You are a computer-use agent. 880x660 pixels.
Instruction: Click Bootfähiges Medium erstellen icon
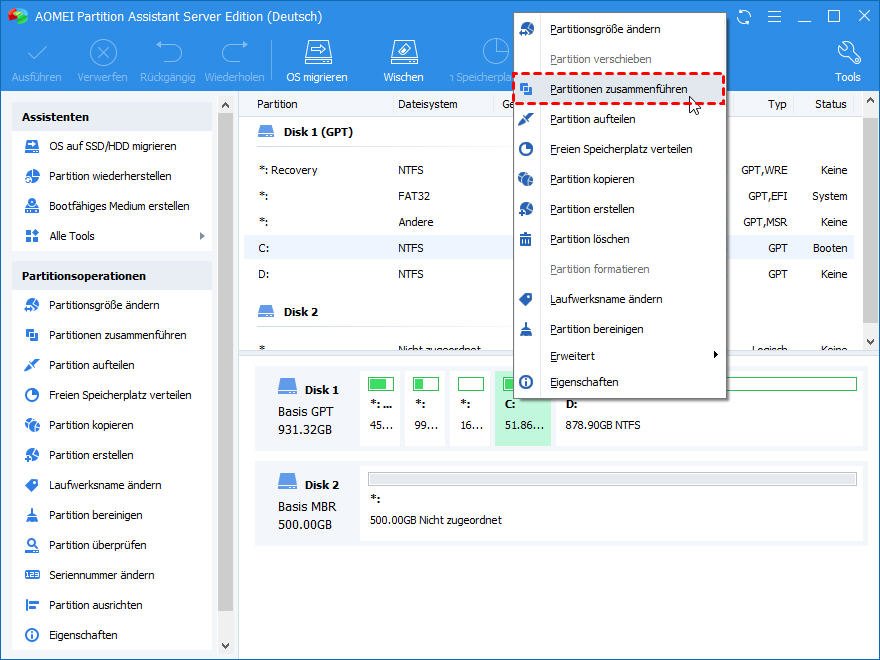click(x=33, y=206)
